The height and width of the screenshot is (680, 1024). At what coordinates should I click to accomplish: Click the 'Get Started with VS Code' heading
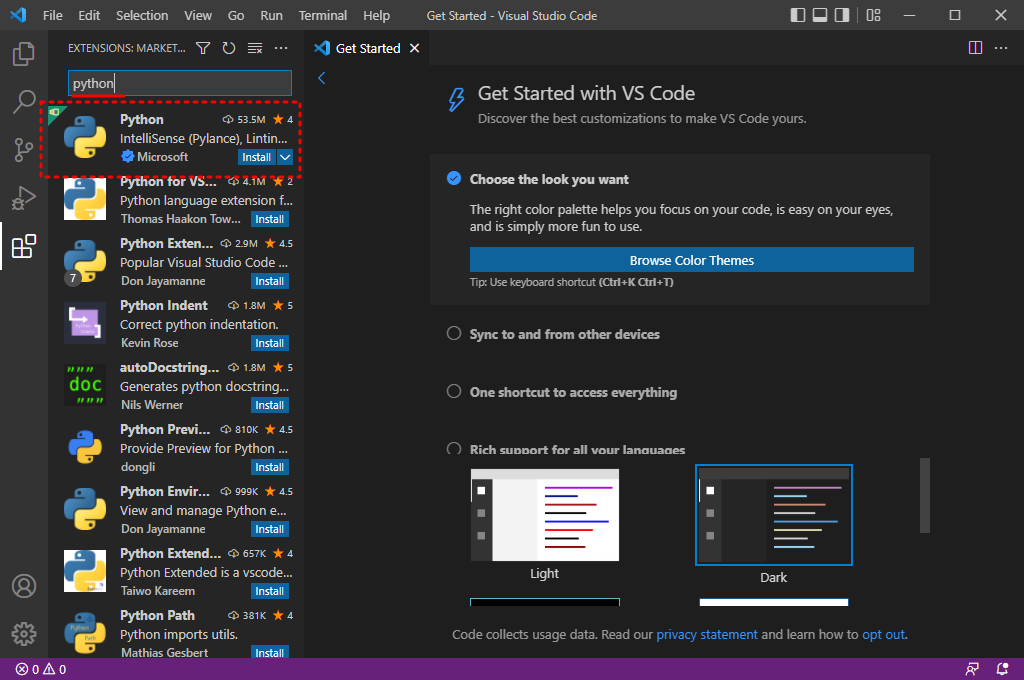coord(586,93)
